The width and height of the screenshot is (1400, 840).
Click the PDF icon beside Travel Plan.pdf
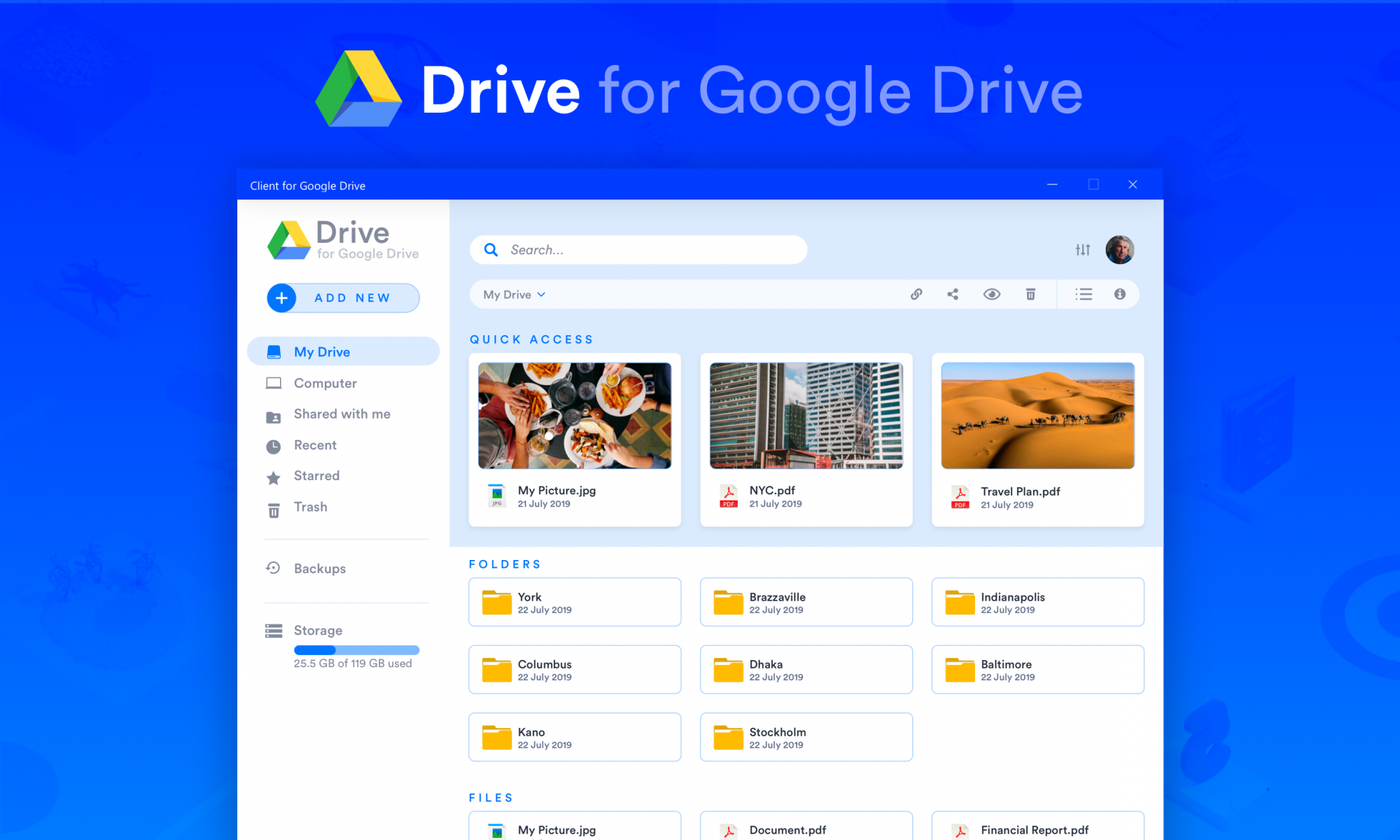pyautogui.click(x=960, y=497)
